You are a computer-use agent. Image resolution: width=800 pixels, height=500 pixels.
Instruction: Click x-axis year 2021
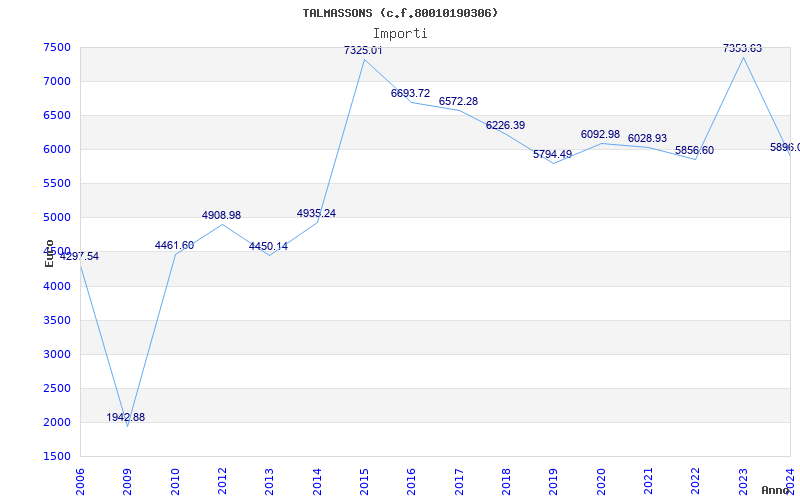pos(648,481)
